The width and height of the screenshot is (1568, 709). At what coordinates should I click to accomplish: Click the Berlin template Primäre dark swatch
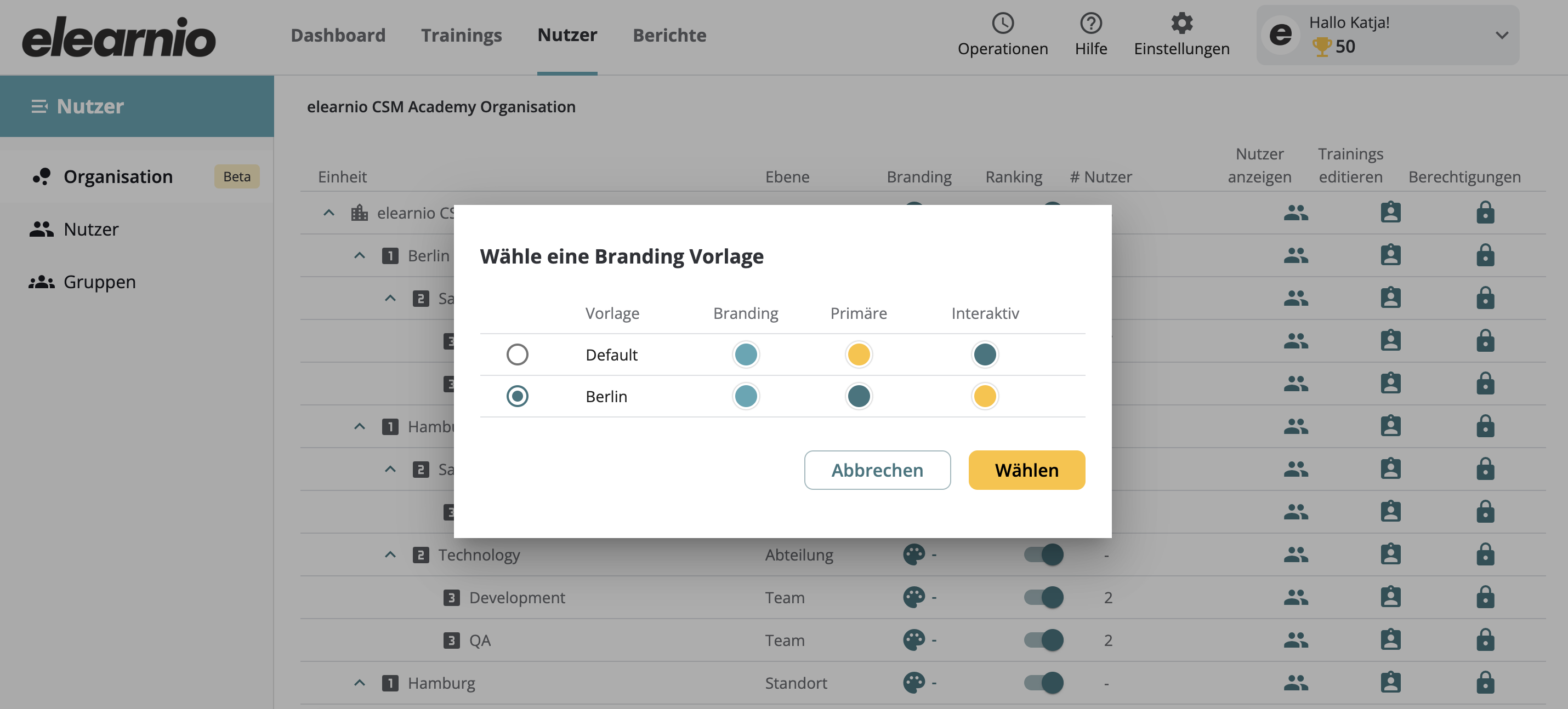click(x=858, y=397)
